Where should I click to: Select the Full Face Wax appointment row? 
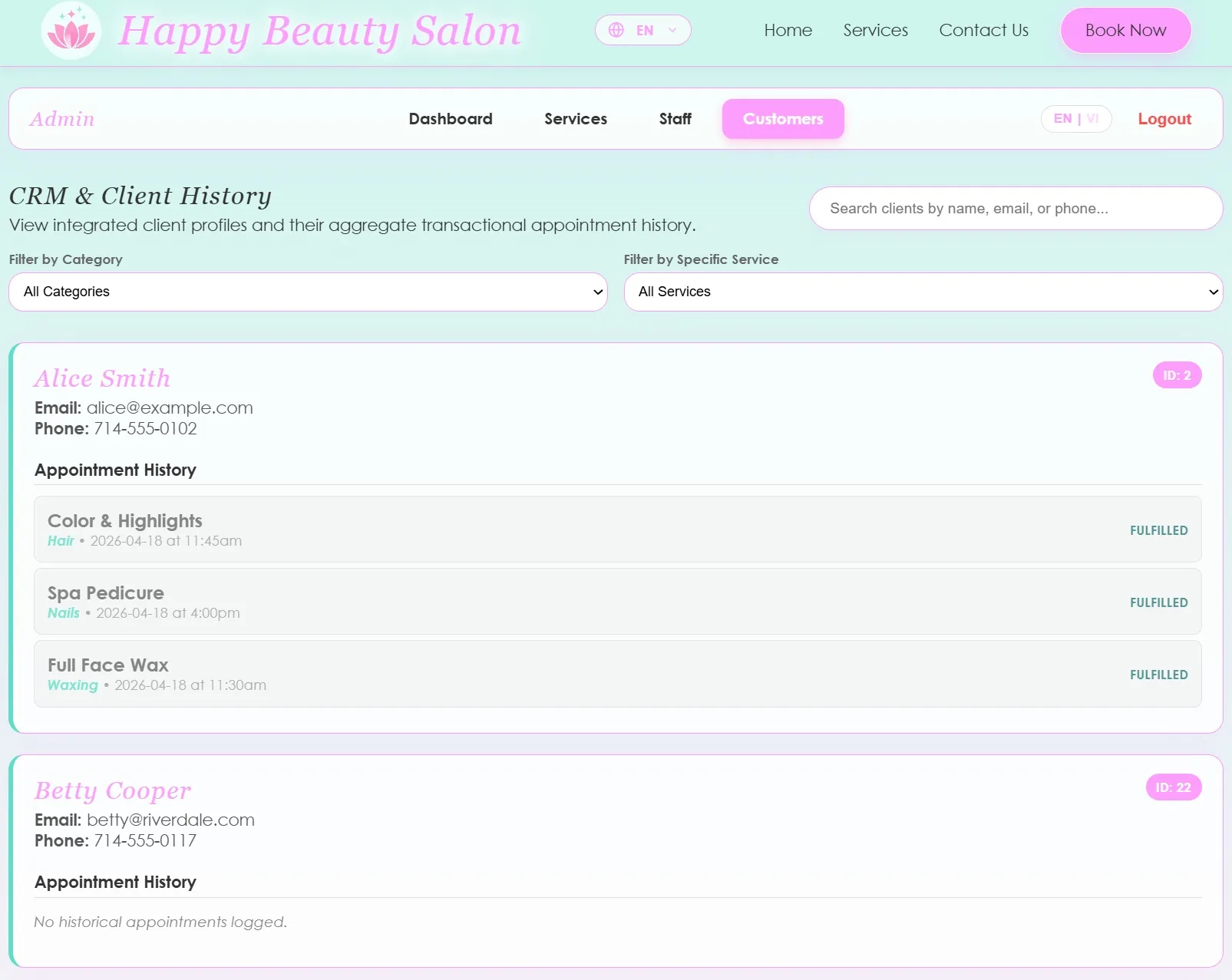point(617,673)
